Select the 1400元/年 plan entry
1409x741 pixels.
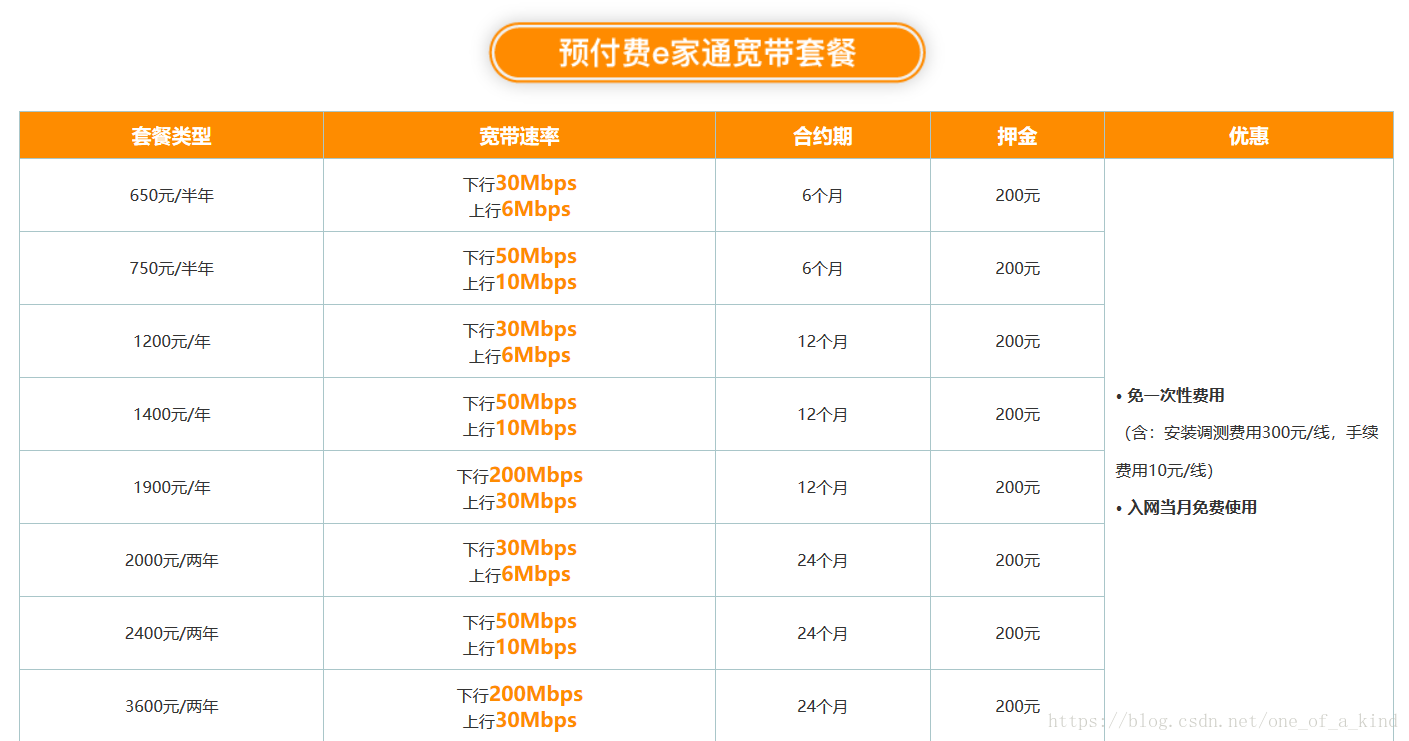pos(170,414)
